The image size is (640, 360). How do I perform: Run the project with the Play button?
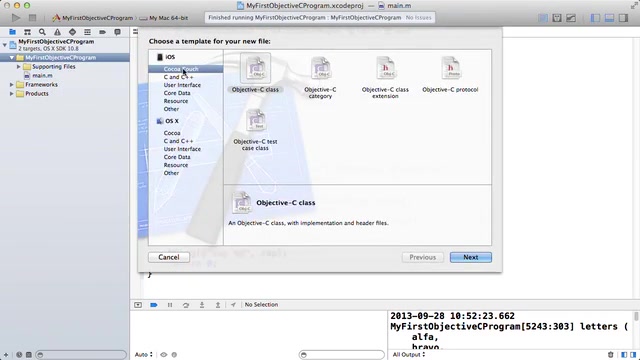[x=16, y=18]
